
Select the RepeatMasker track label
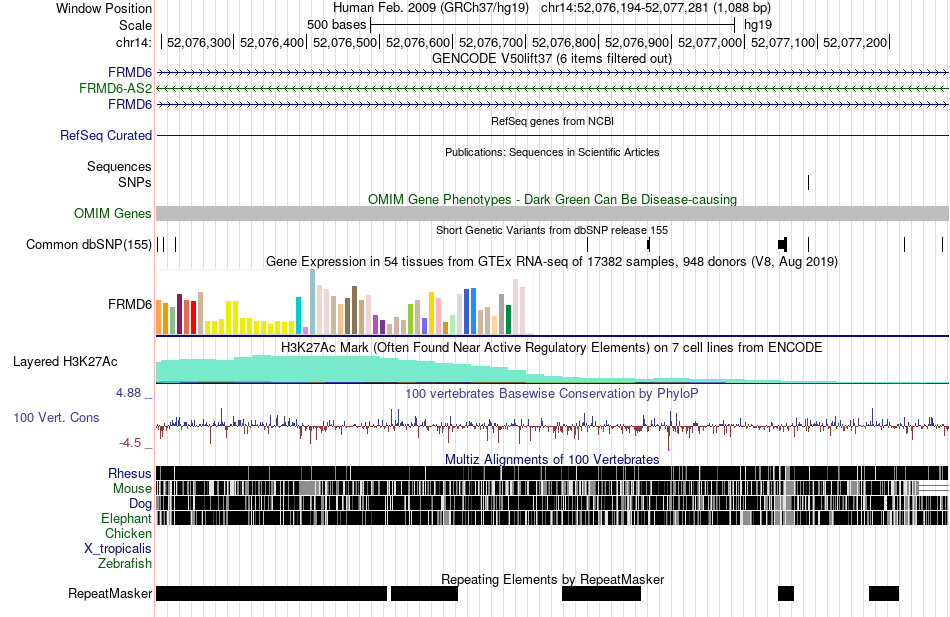point(110,593)
